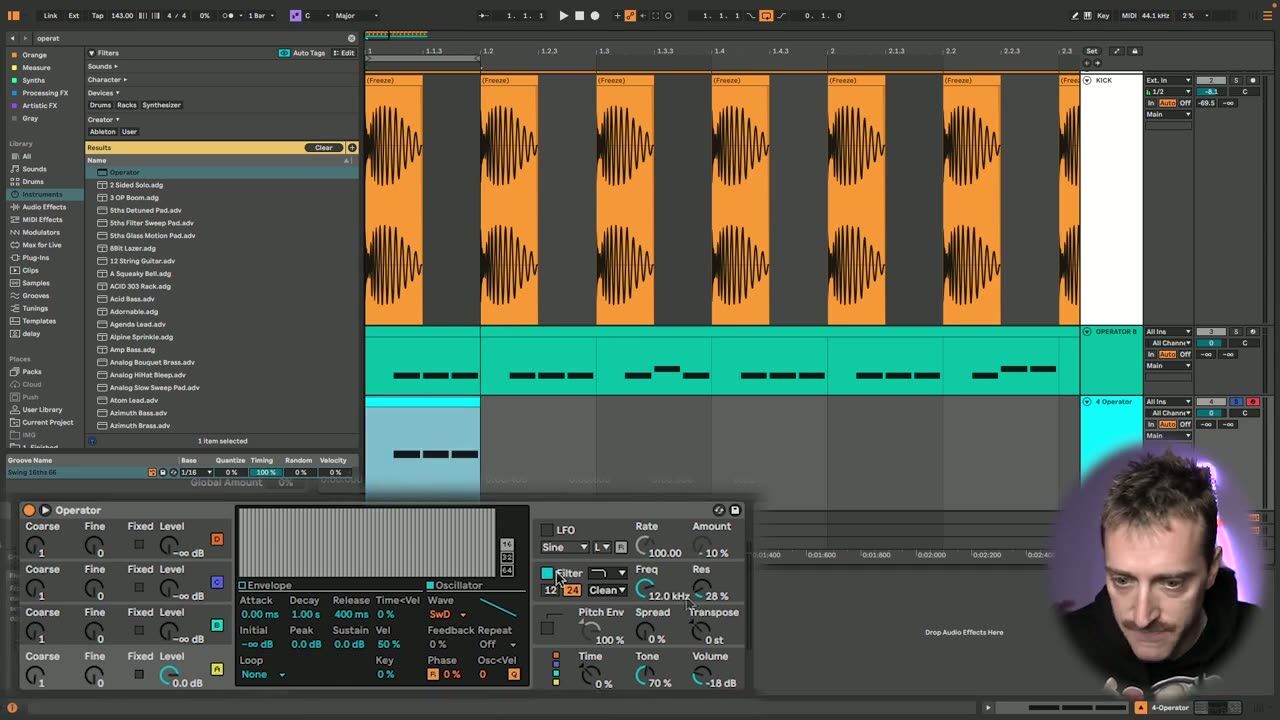Open Max for Live in the Library sidebar
This screenshot has width=1280, height=720.
pos(41,245)
